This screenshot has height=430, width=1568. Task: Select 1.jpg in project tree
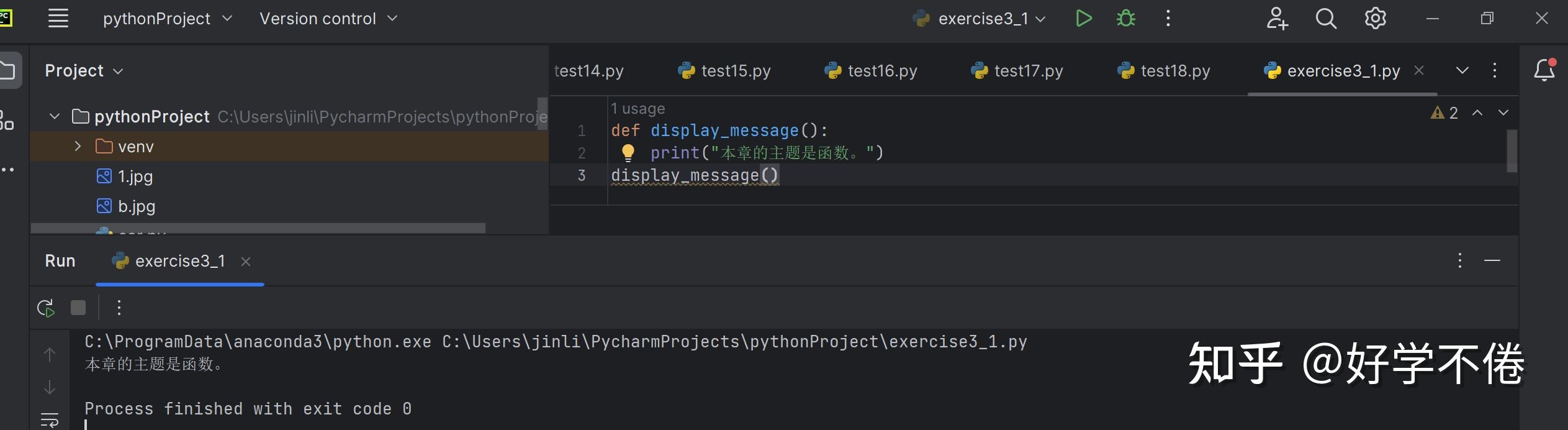coord(135,176)
